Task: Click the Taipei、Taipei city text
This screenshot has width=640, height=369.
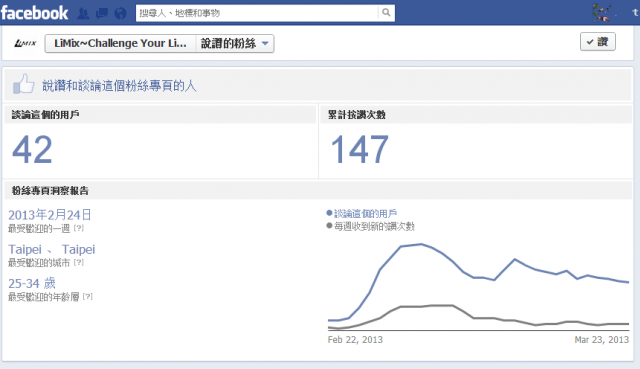Action: [x=52, y=249]
